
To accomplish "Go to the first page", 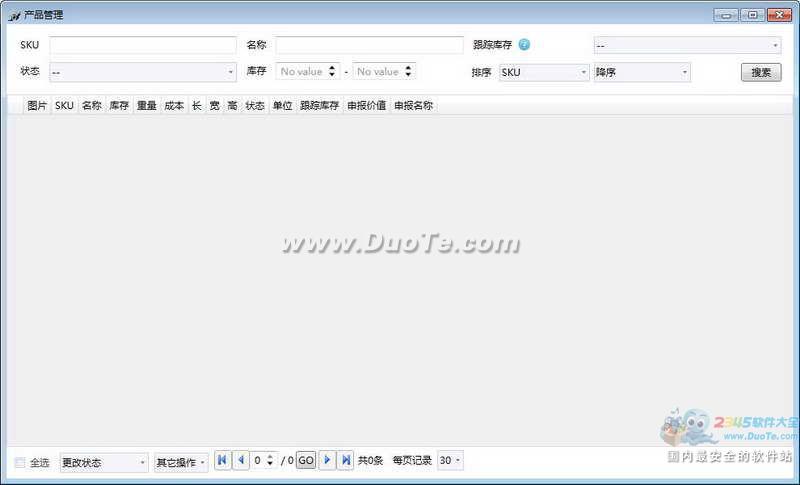I will (222, 460).
